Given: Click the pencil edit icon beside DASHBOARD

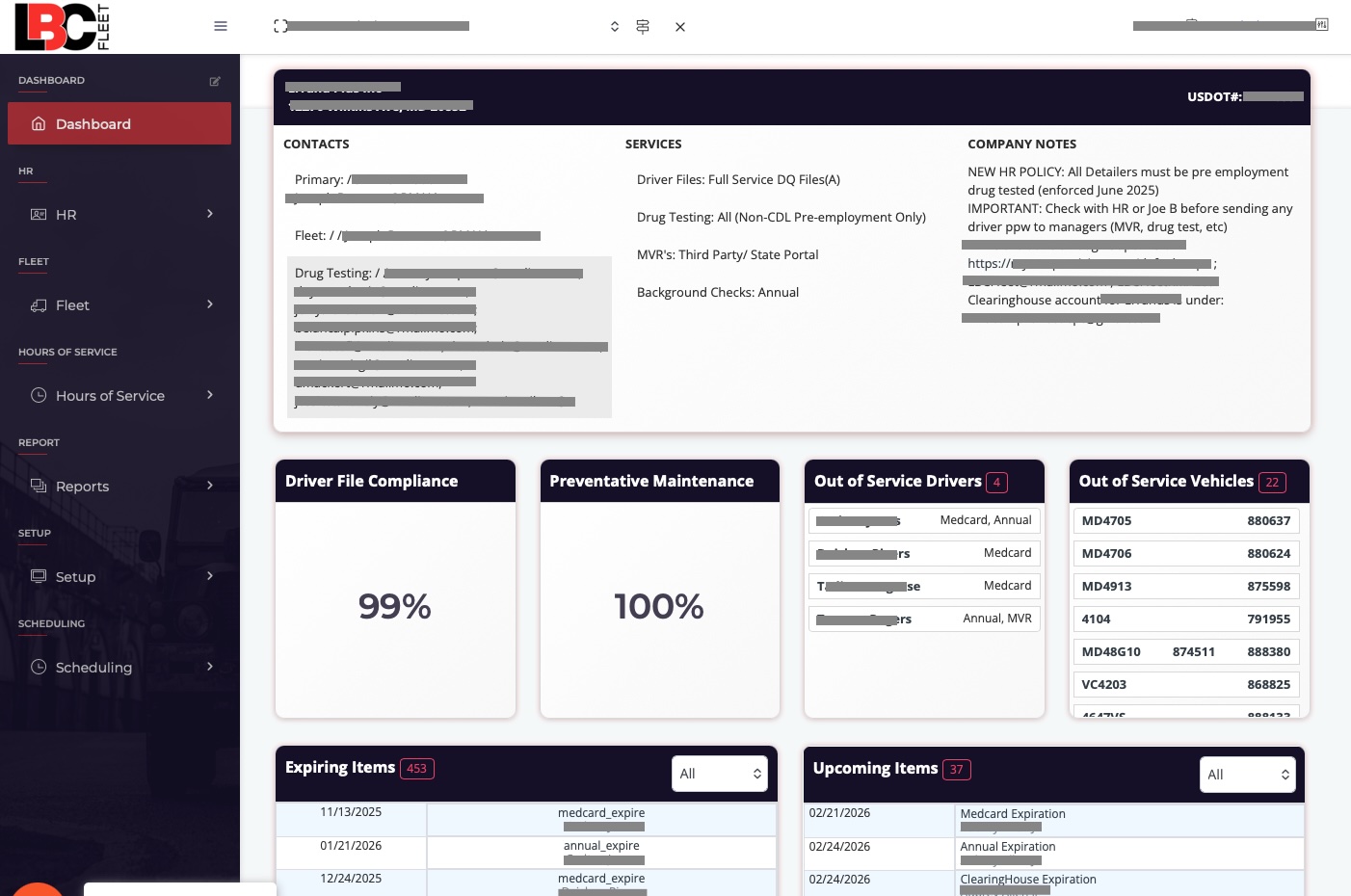Looking at the screenshot, I should [216, 81].
